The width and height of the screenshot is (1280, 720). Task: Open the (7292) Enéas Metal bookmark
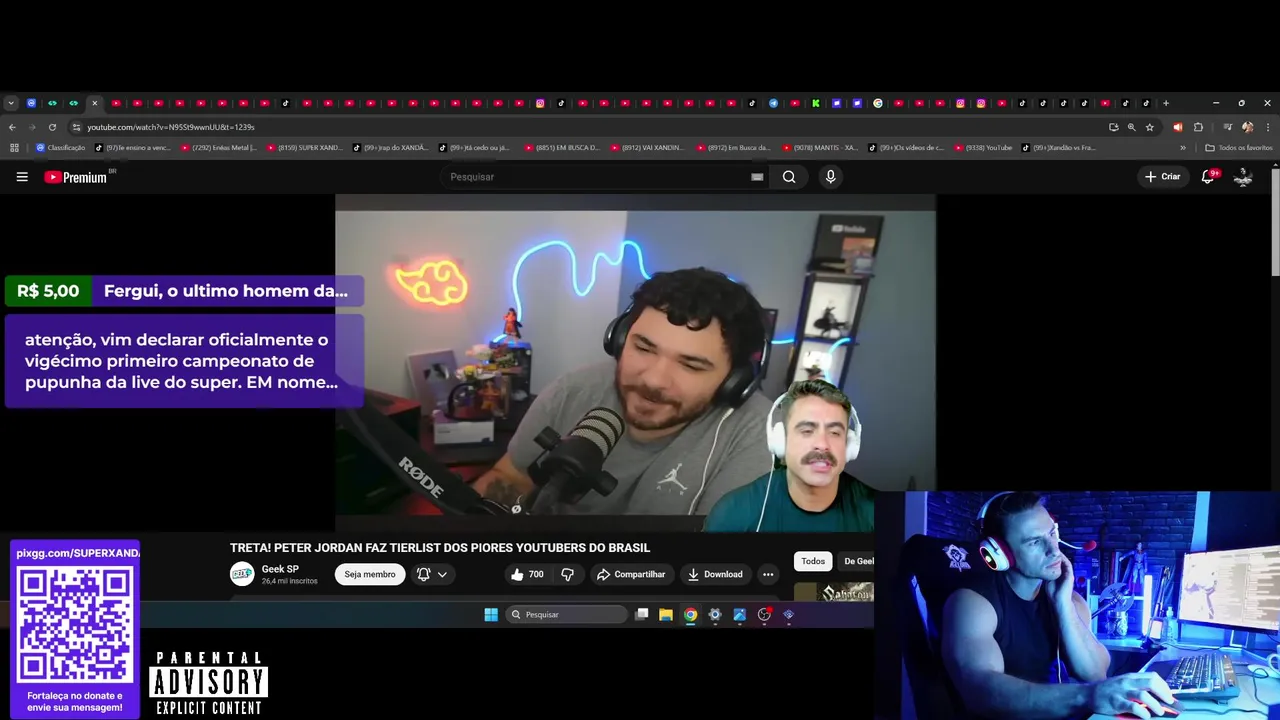(x=219, y=148)
